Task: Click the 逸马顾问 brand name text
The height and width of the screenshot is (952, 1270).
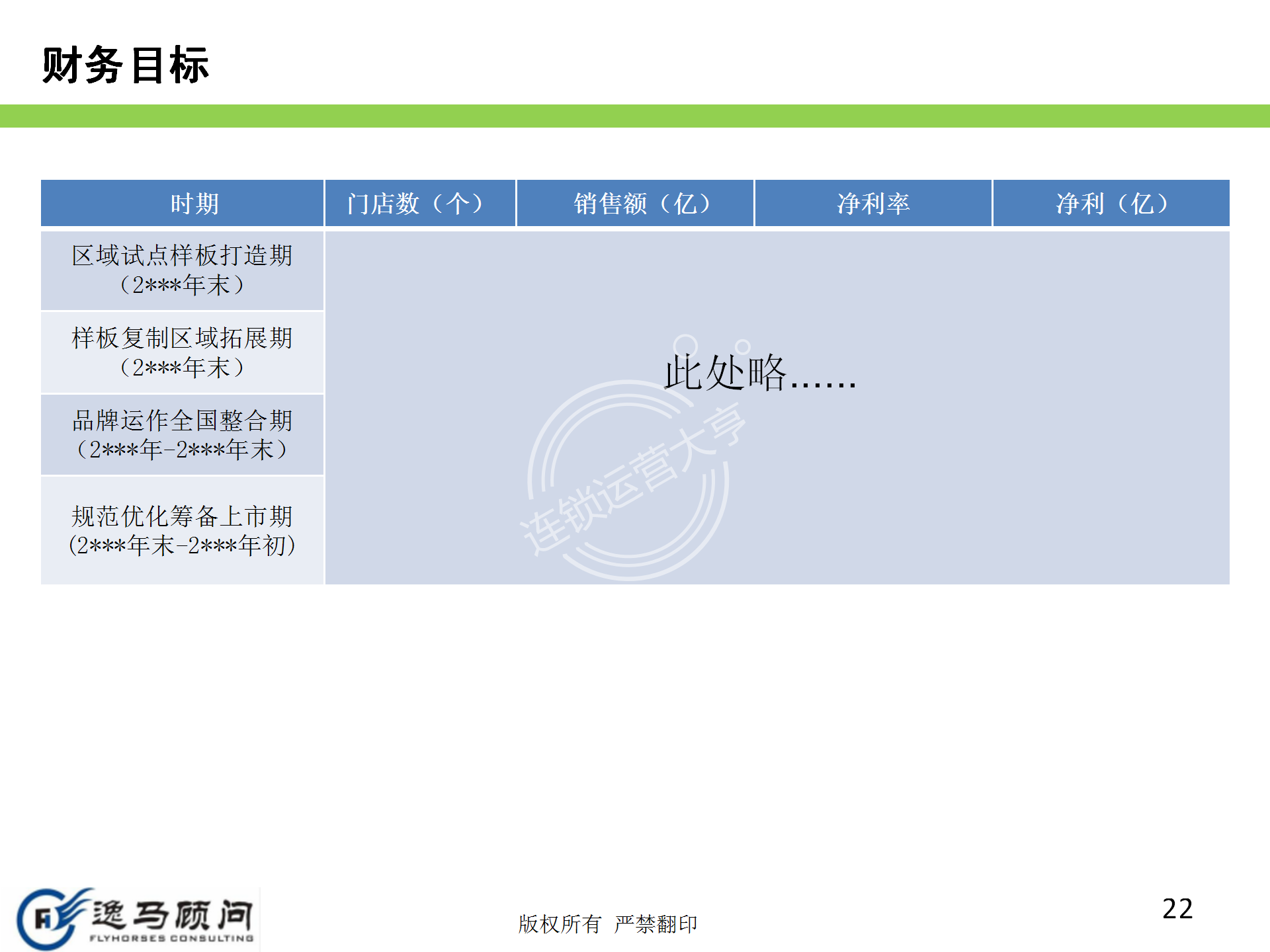Action: 172,914
